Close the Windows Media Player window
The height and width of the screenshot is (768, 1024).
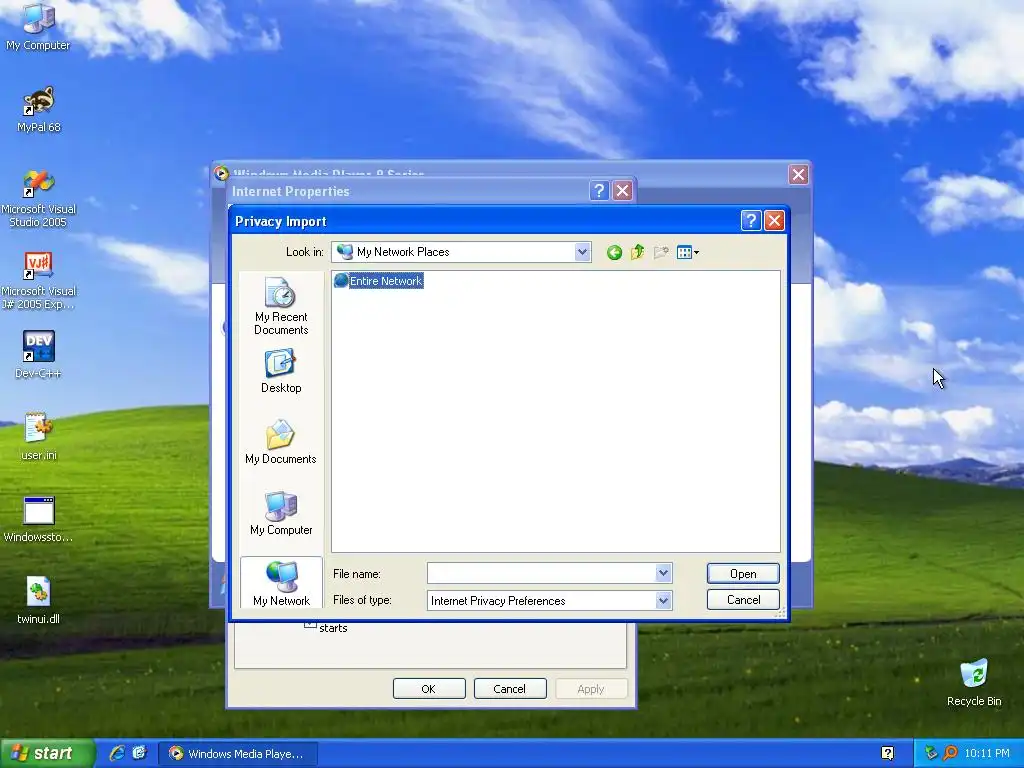(x=798, y=174)
